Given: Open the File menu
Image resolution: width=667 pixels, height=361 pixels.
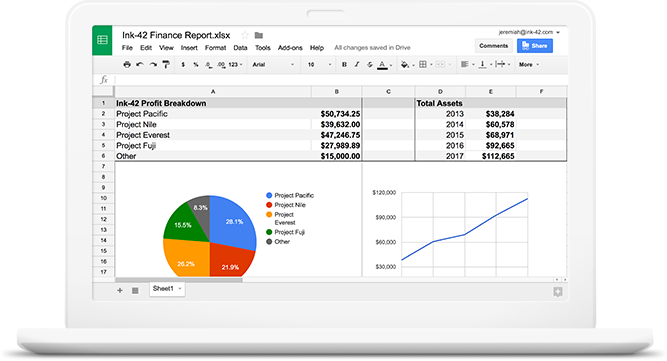Looking at the screenshot, I should [127, 48].
